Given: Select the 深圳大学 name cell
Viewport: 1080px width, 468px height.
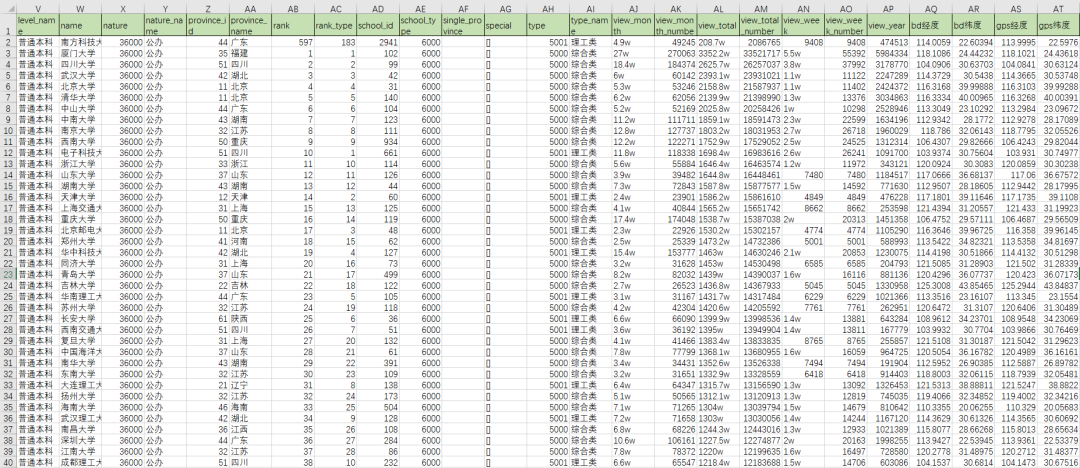Looking at the screenshot, I should coord(80,440).
